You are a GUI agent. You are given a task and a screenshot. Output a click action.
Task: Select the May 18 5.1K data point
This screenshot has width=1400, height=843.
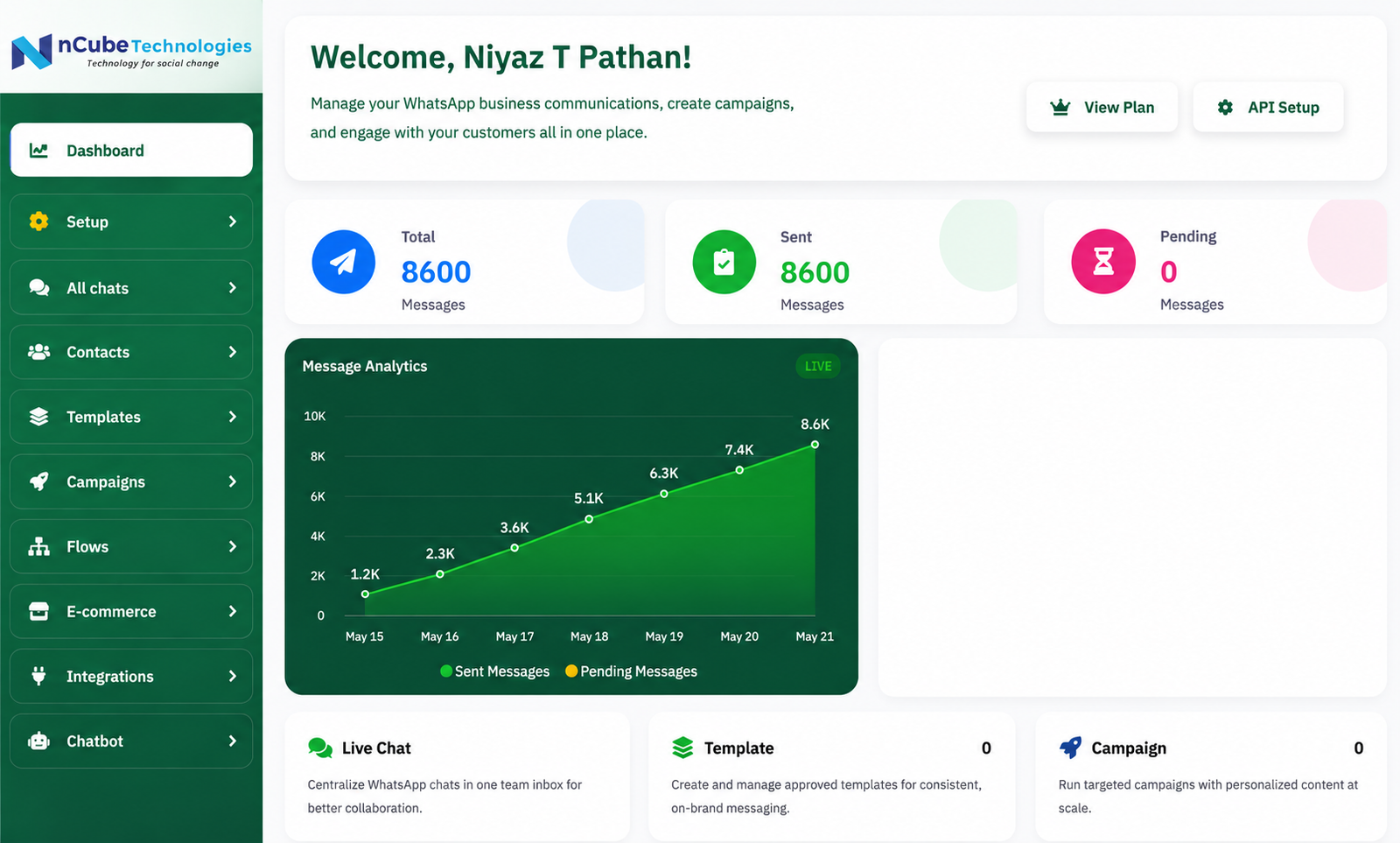(x=589, y=519)
